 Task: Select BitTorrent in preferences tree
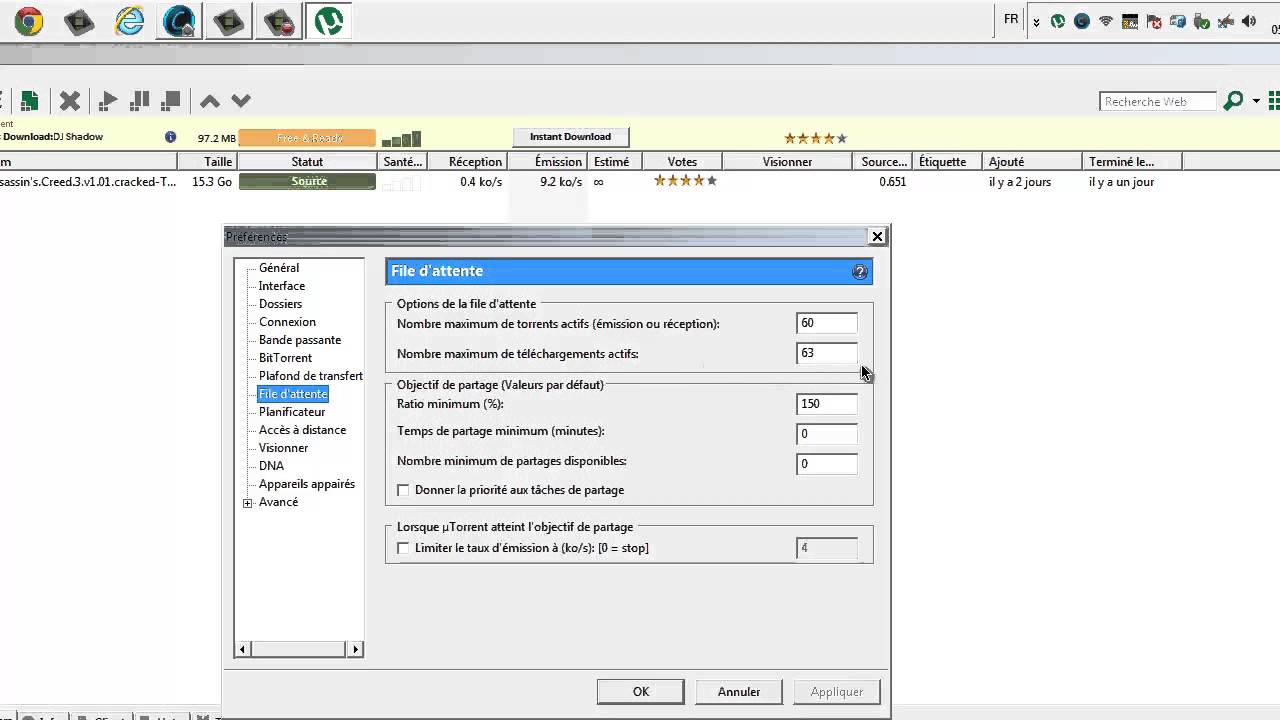click(x=285, y=358)
